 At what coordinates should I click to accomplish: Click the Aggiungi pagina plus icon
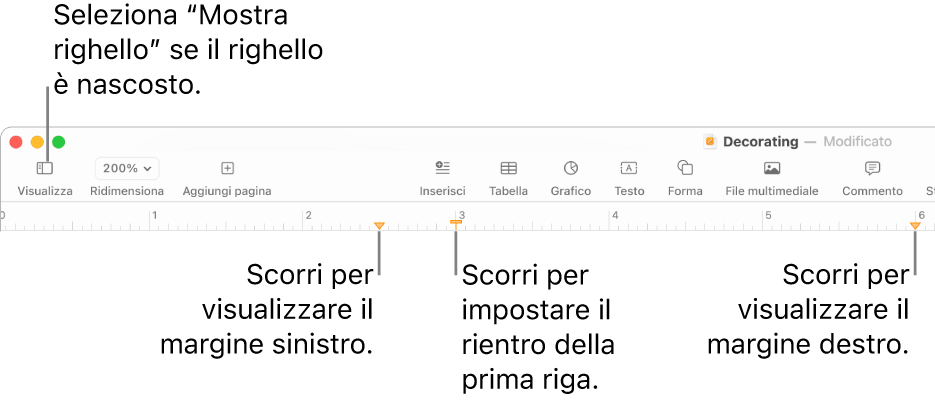(227, 169)
